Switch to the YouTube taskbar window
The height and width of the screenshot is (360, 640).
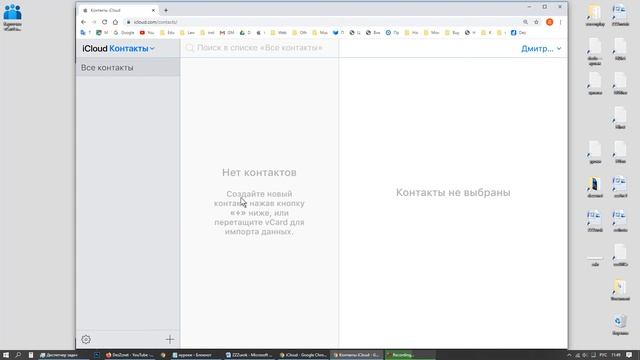130,355
